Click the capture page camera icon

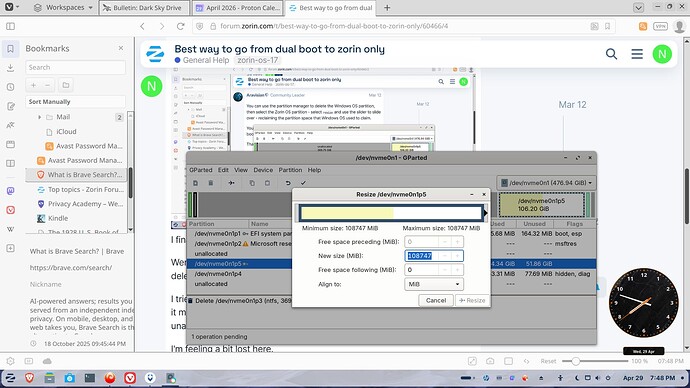[490, 361]
